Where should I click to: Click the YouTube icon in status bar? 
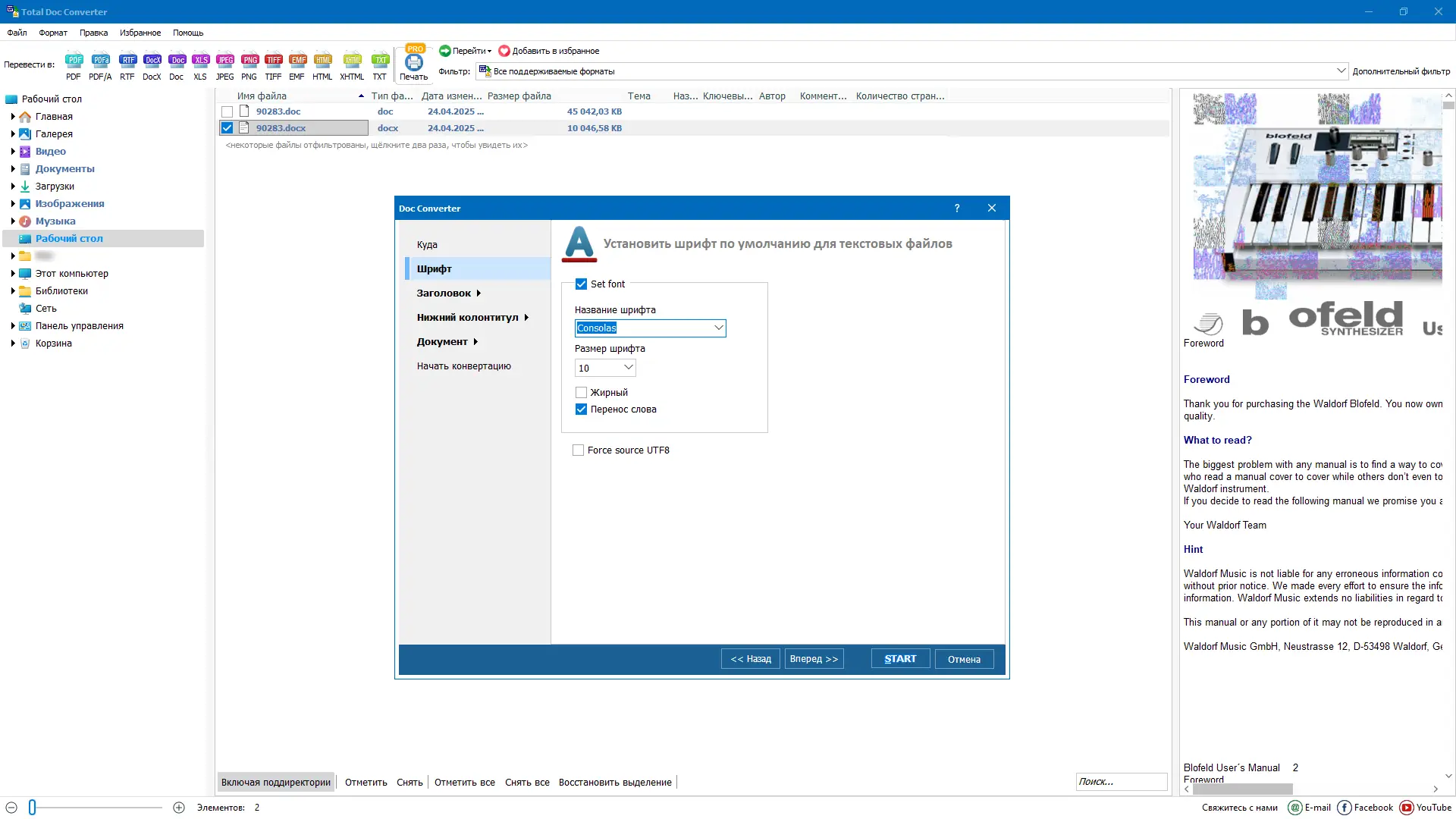click(x=1407, y=808)
